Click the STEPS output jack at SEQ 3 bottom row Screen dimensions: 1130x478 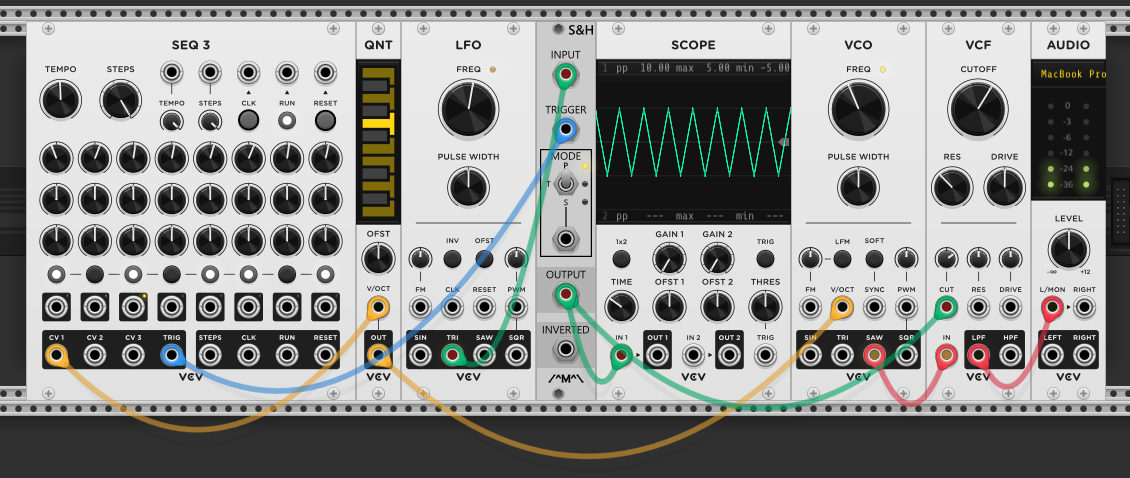(x=210, y=355)
